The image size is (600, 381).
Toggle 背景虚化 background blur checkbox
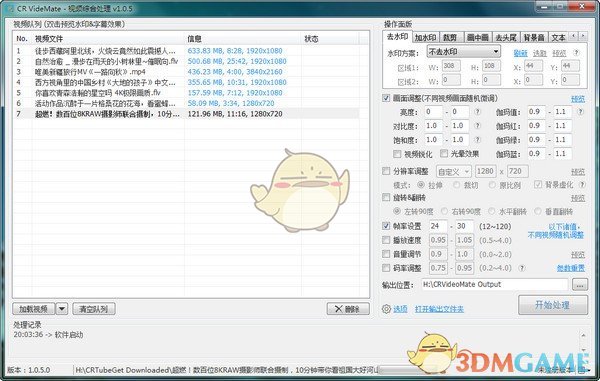click(x=538, y=185)
